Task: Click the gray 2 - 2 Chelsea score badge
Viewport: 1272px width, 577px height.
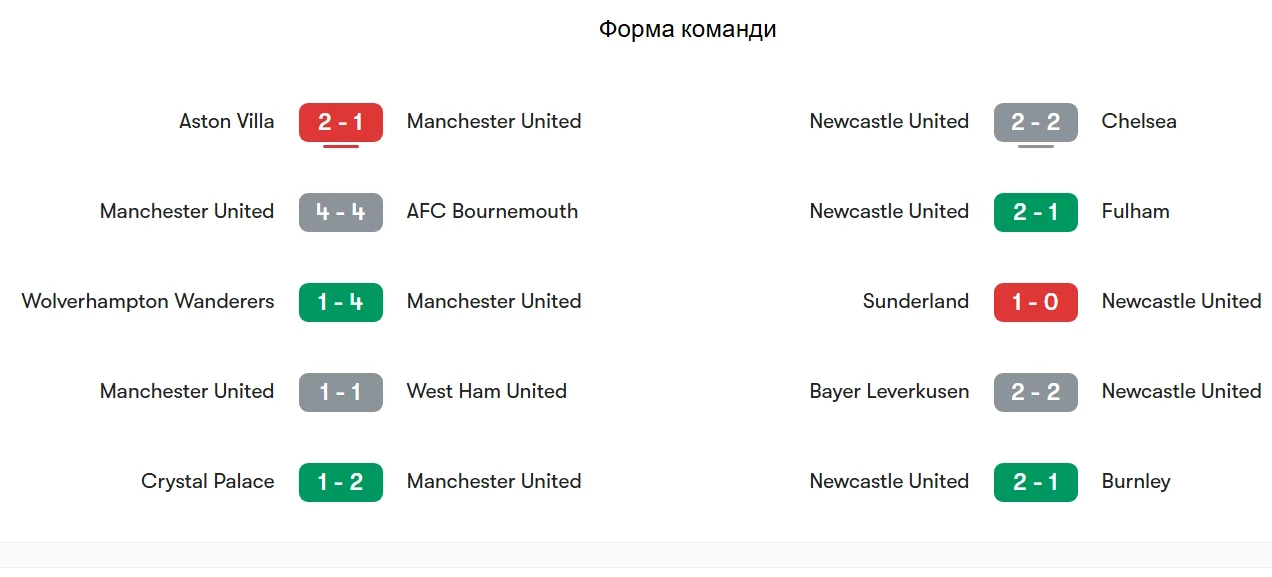Action: pos(1035,122)
